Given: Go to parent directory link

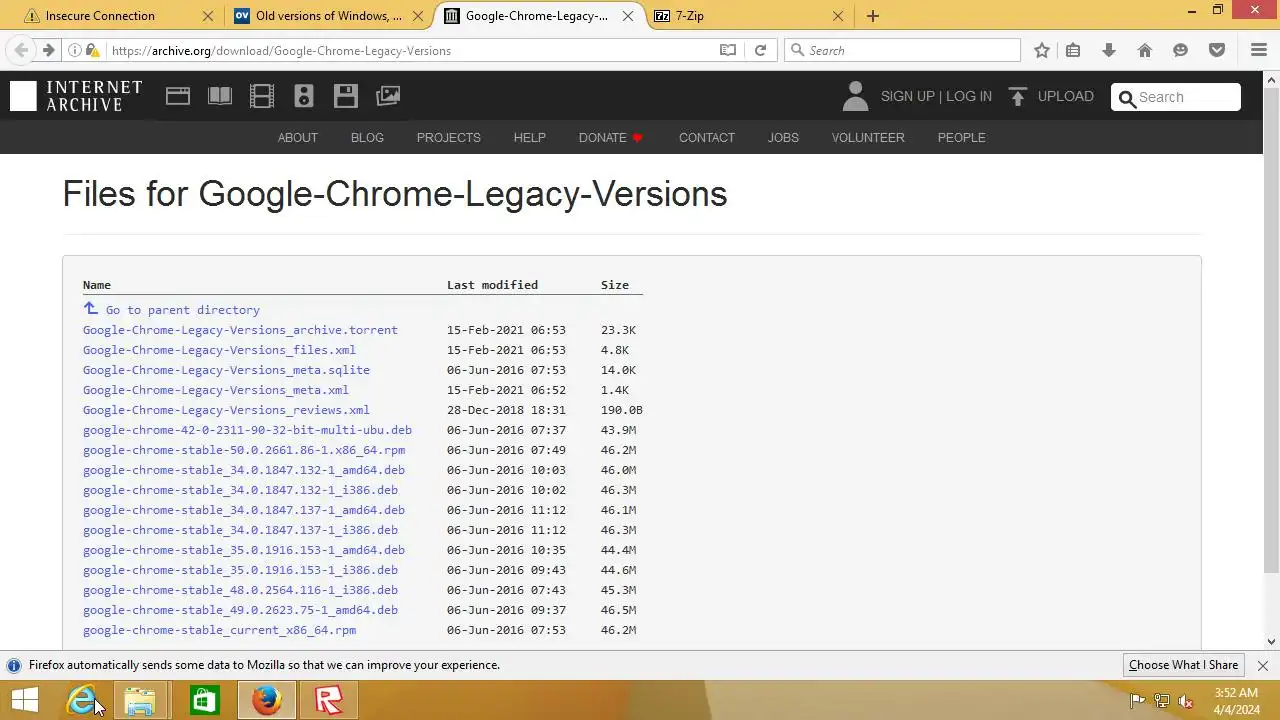Looking at the screenshot, I should point(183,310).
